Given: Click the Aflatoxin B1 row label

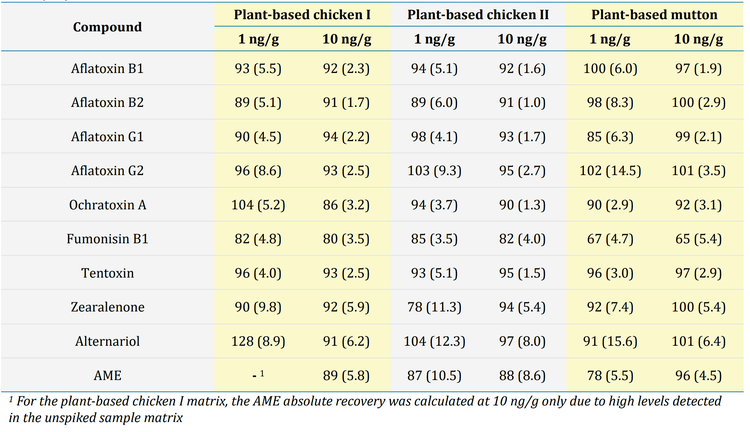Looking at the screenshot, I should pos(107,68).
